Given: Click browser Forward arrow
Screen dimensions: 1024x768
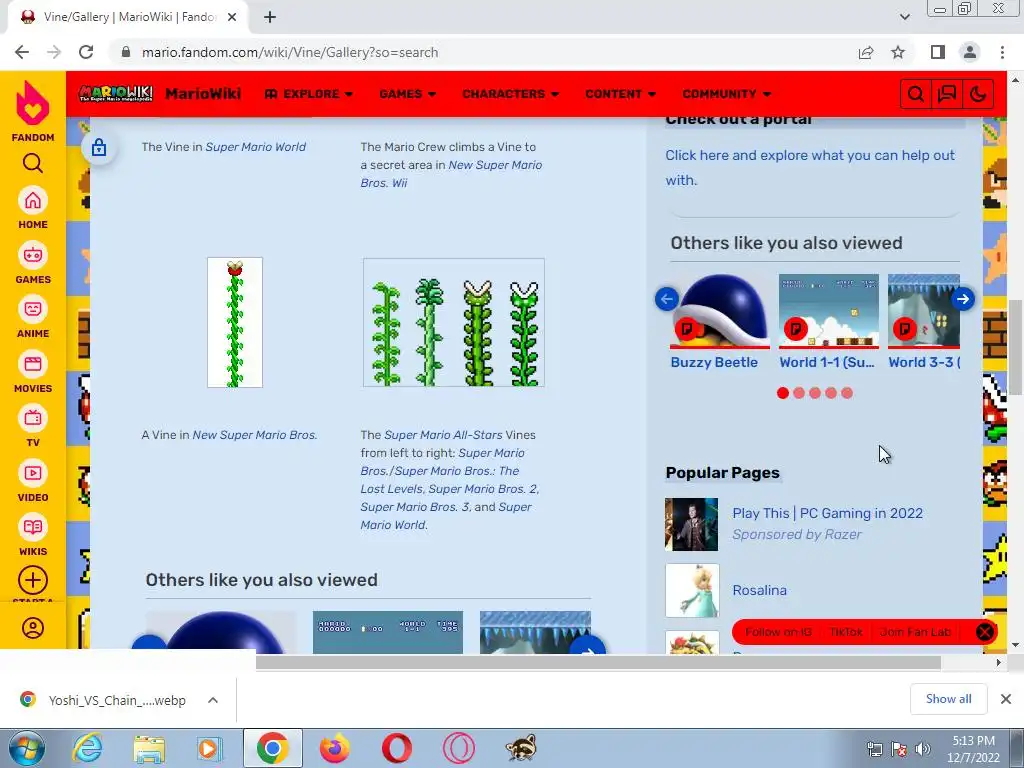Looking at the screenshot, I should coord(54,52).
